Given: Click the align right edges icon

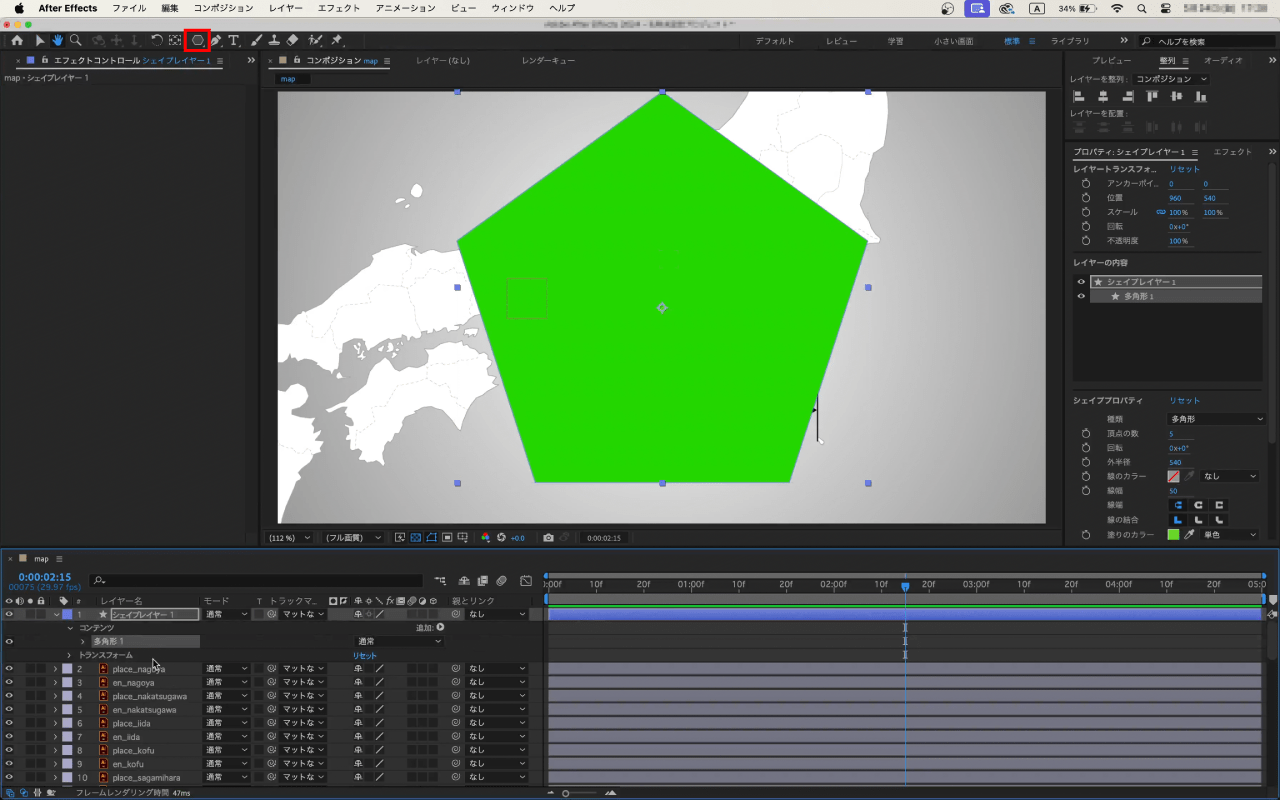Looking at the screenshot, I should coord(1128,96).
